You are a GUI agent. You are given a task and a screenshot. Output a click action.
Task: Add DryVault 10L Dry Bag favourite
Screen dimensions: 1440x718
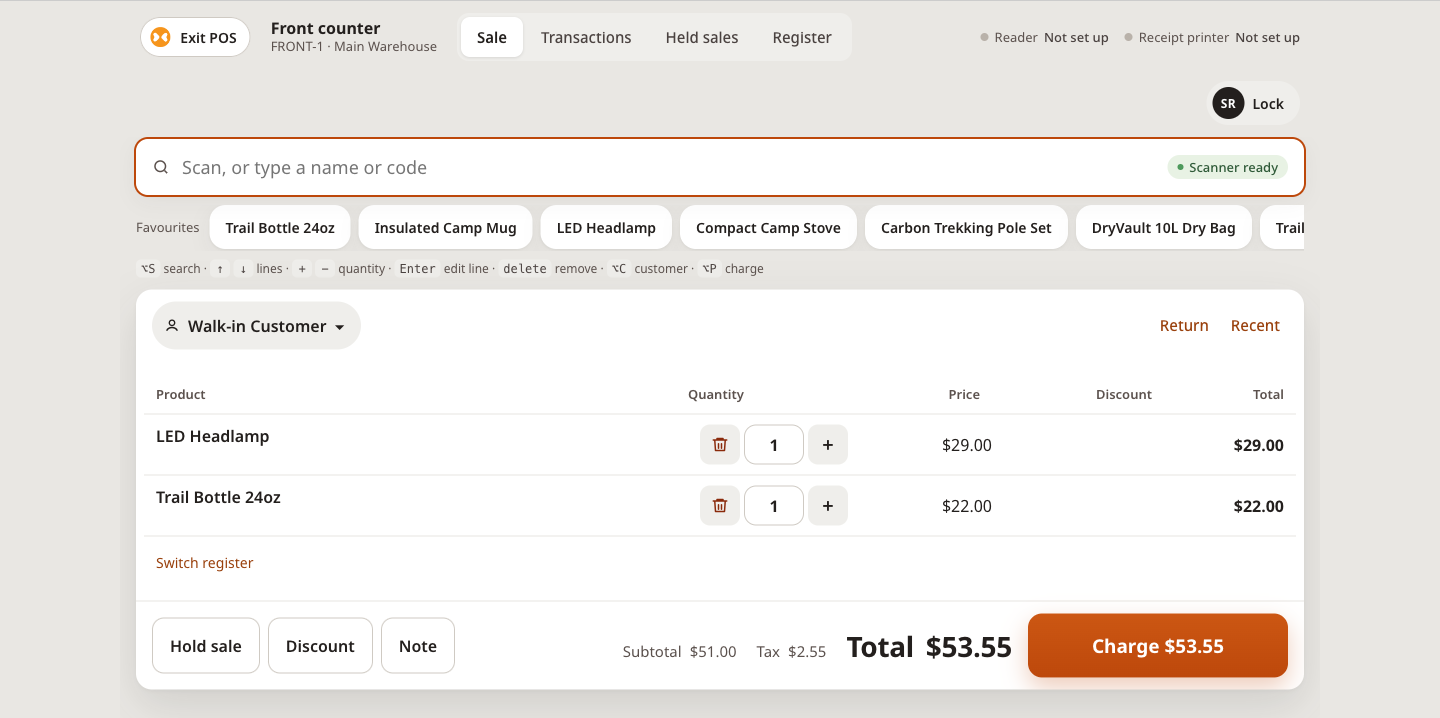[x=1164, y=228]
